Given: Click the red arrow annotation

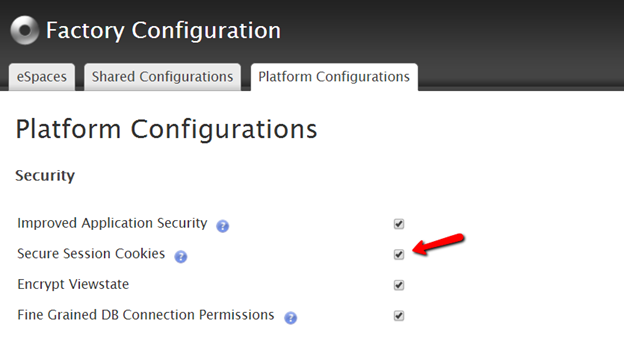Looking at the screenshot, I should 438,244.
